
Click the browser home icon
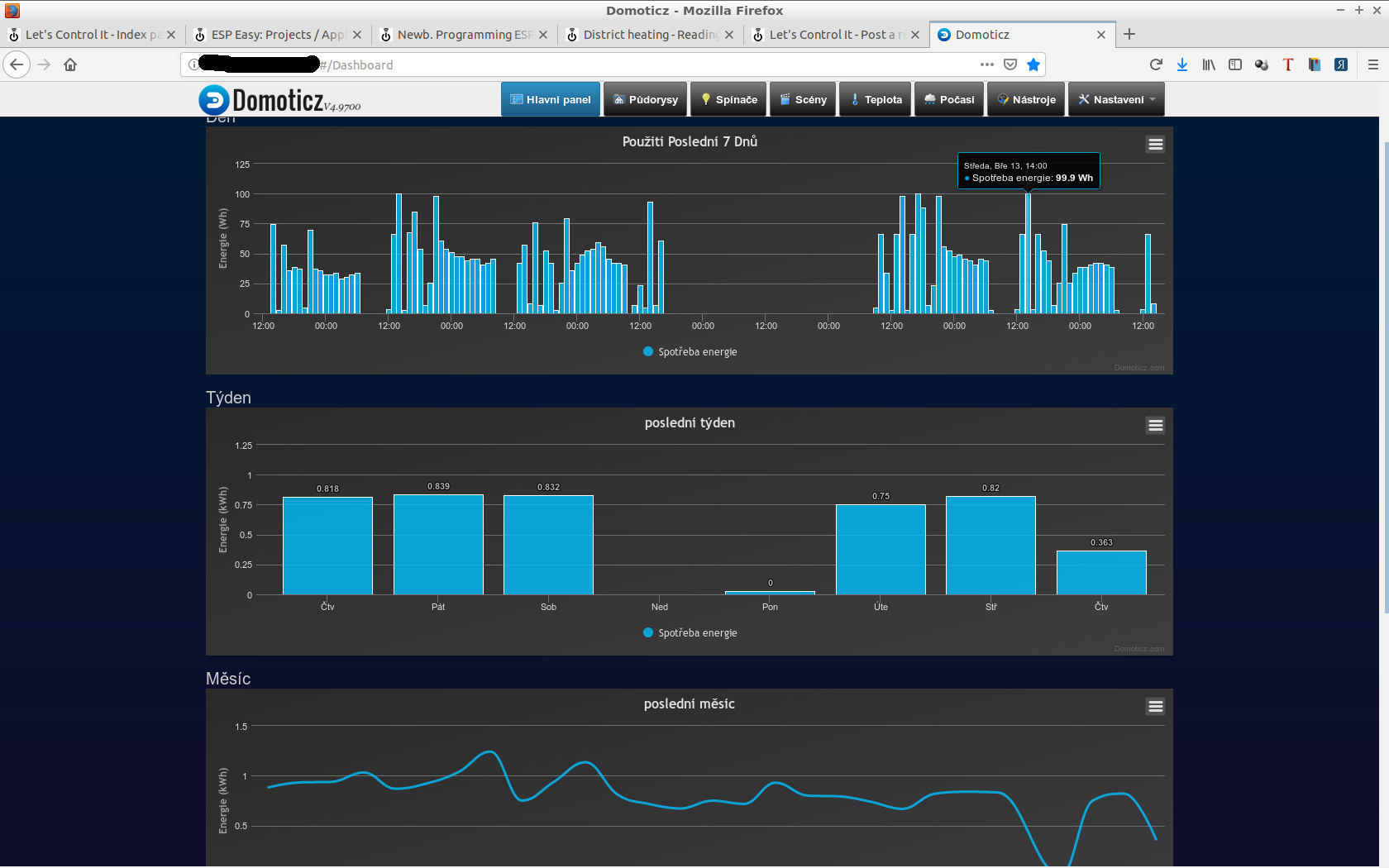pos(70,64)
